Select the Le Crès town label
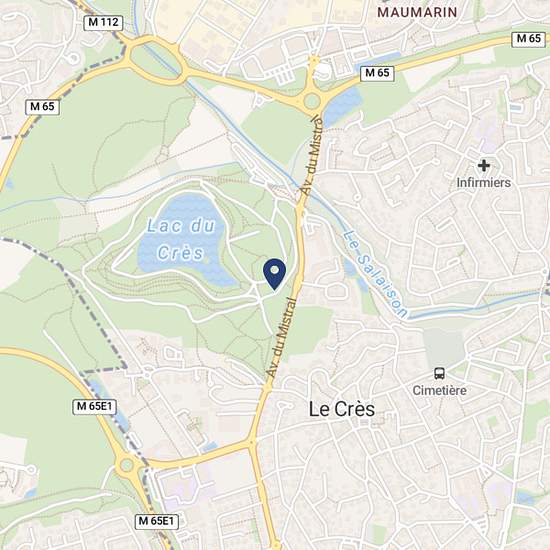 pos(342,409)
